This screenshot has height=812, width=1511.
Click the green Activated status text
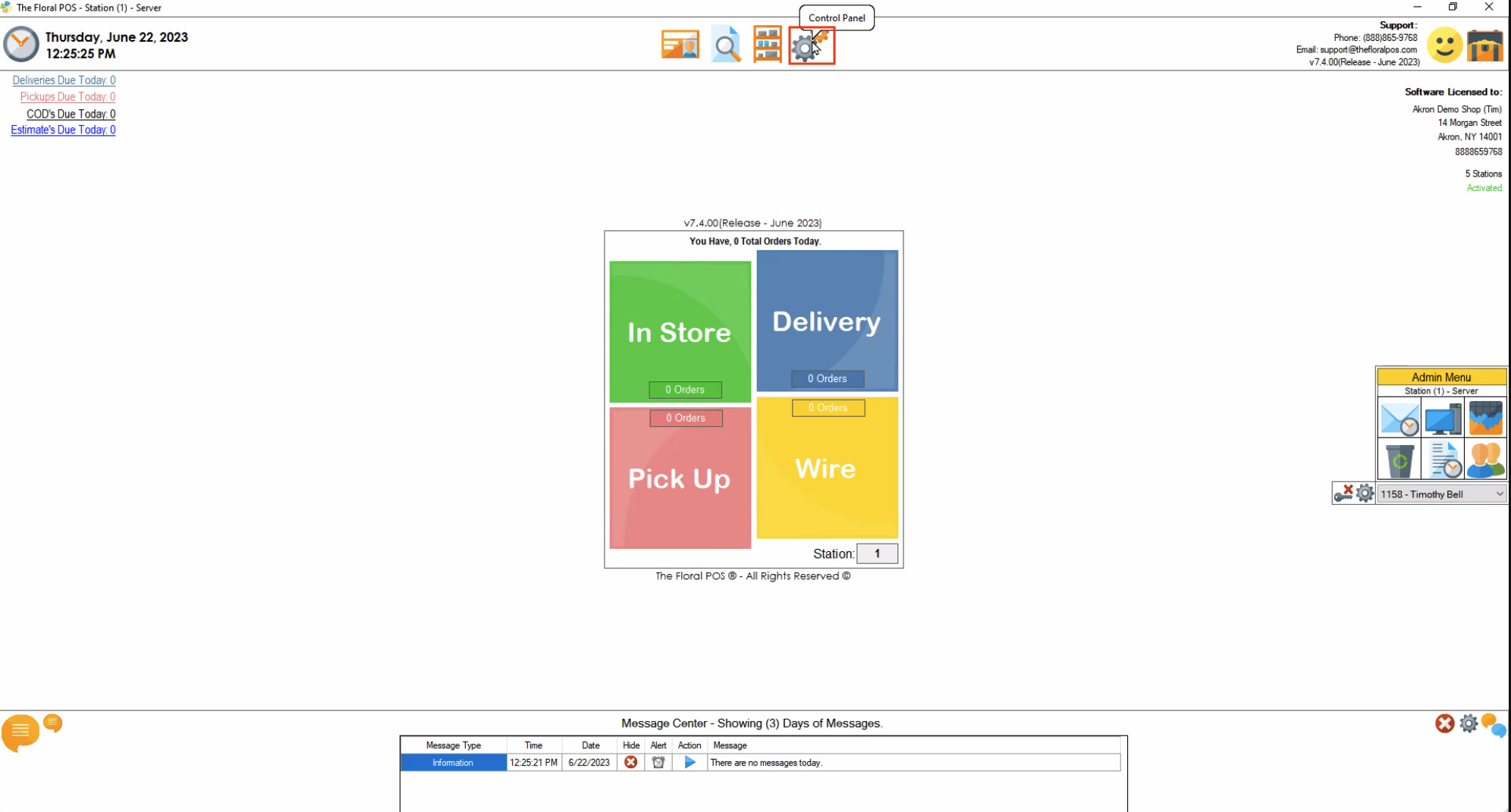[1484, 188]
